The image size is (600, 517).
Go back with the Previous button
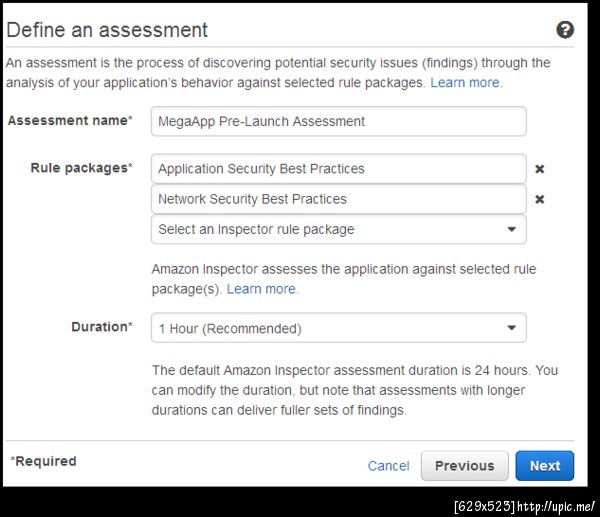[x=464, y=466]
